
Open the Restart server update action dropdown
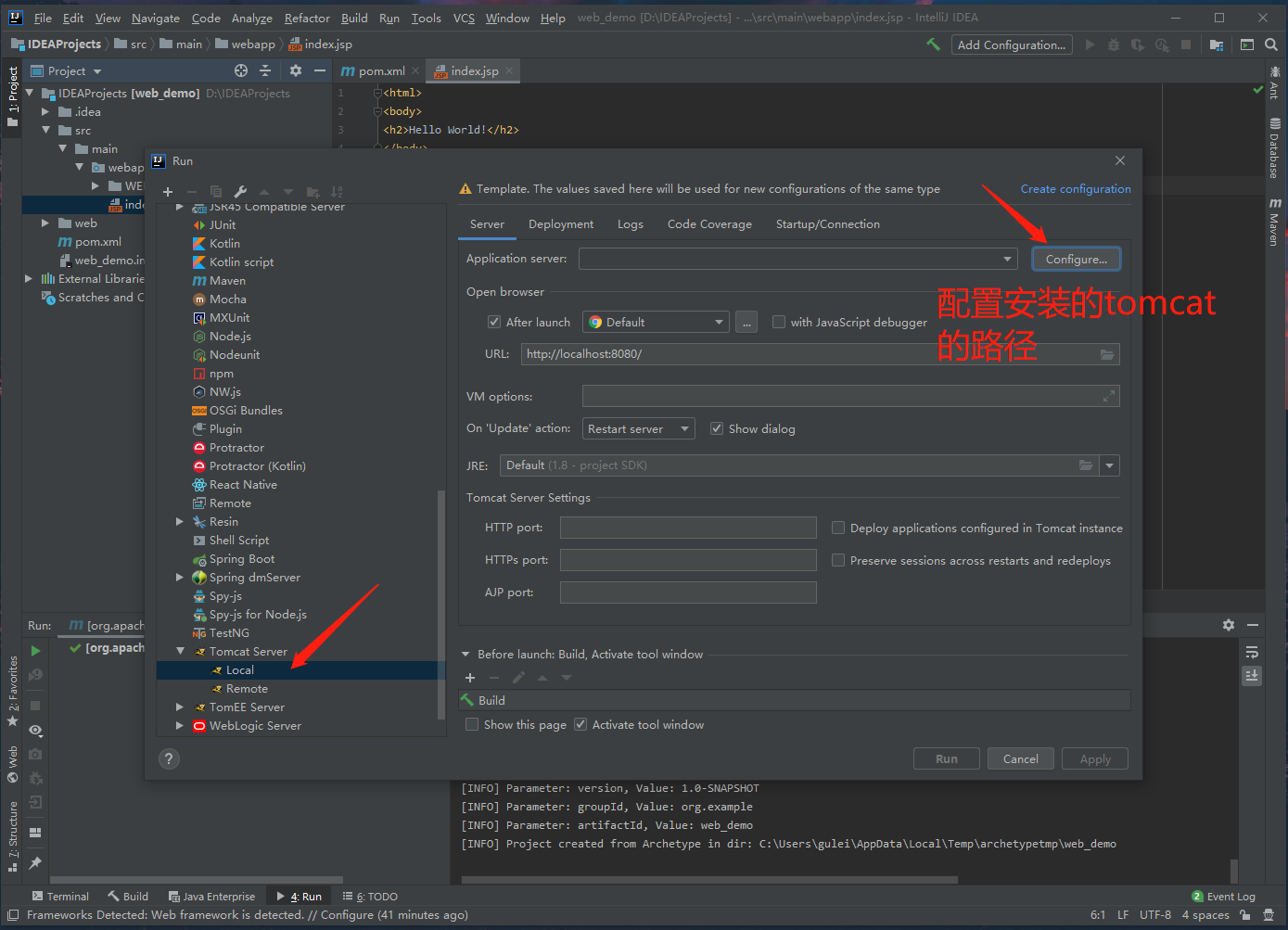[638, 428]
